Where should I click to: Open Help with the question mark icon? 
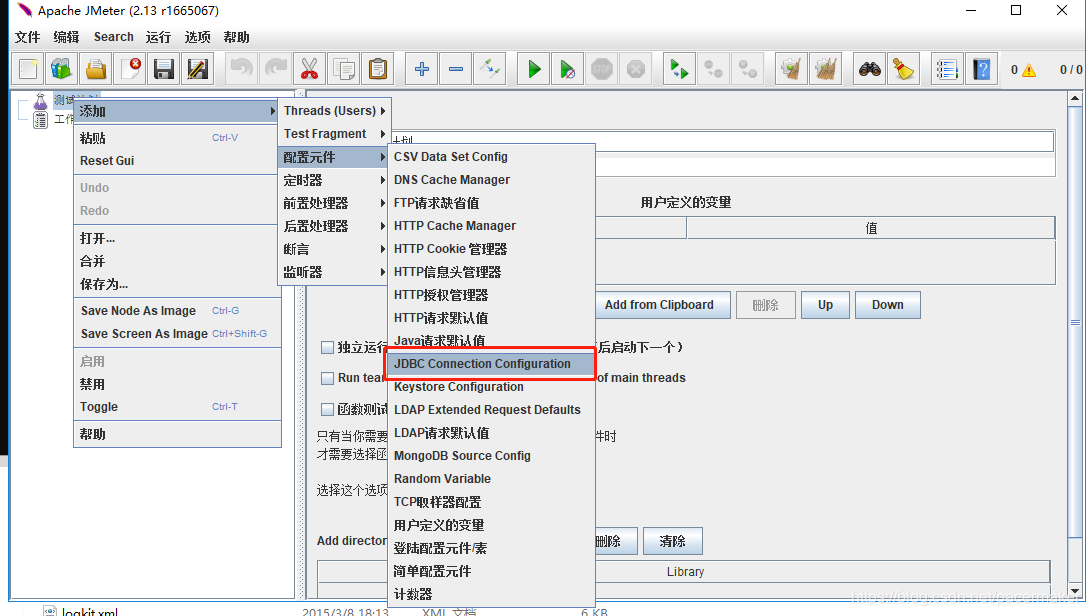point(982,69)
